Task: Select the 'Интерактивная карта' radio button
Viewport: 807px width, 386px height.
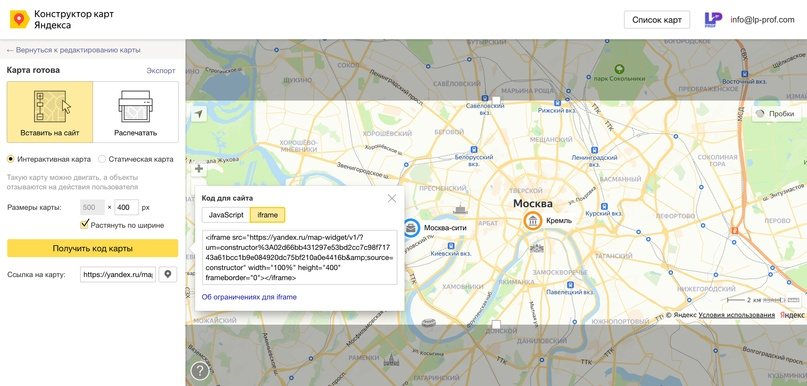Action: [x=10, y=159]
